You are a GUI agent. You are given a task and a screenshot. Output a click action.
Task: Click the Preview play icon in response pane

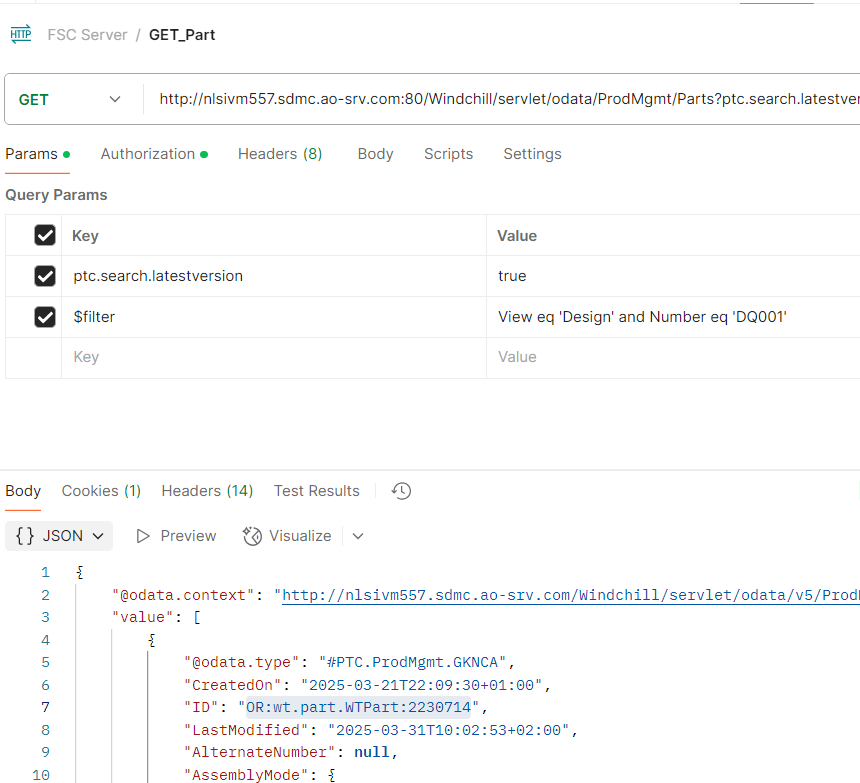point(142,536)
